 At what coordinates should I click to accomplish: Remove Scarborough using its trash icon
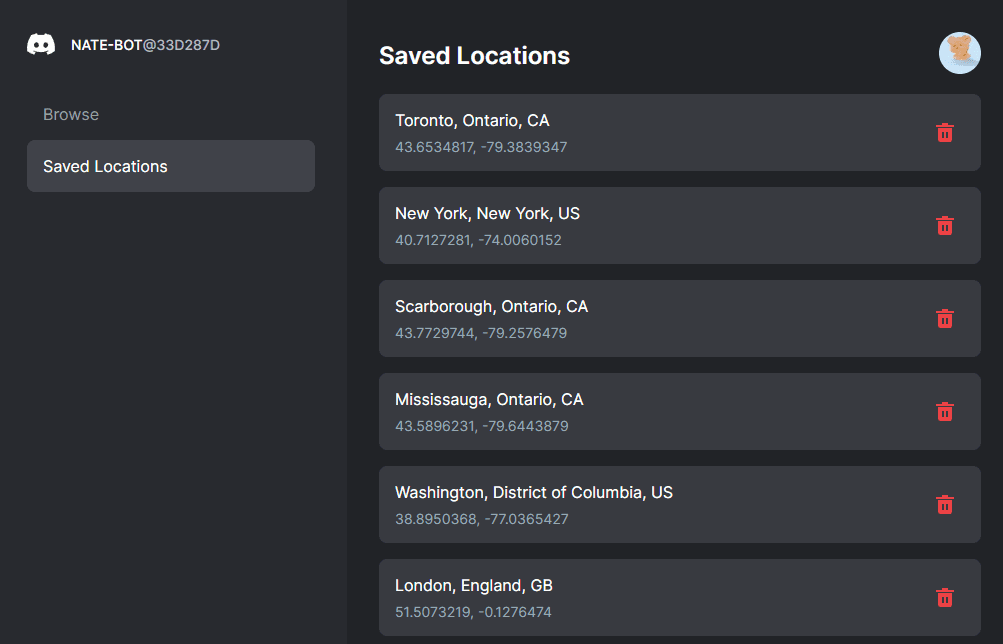click(x=944, y=318)
